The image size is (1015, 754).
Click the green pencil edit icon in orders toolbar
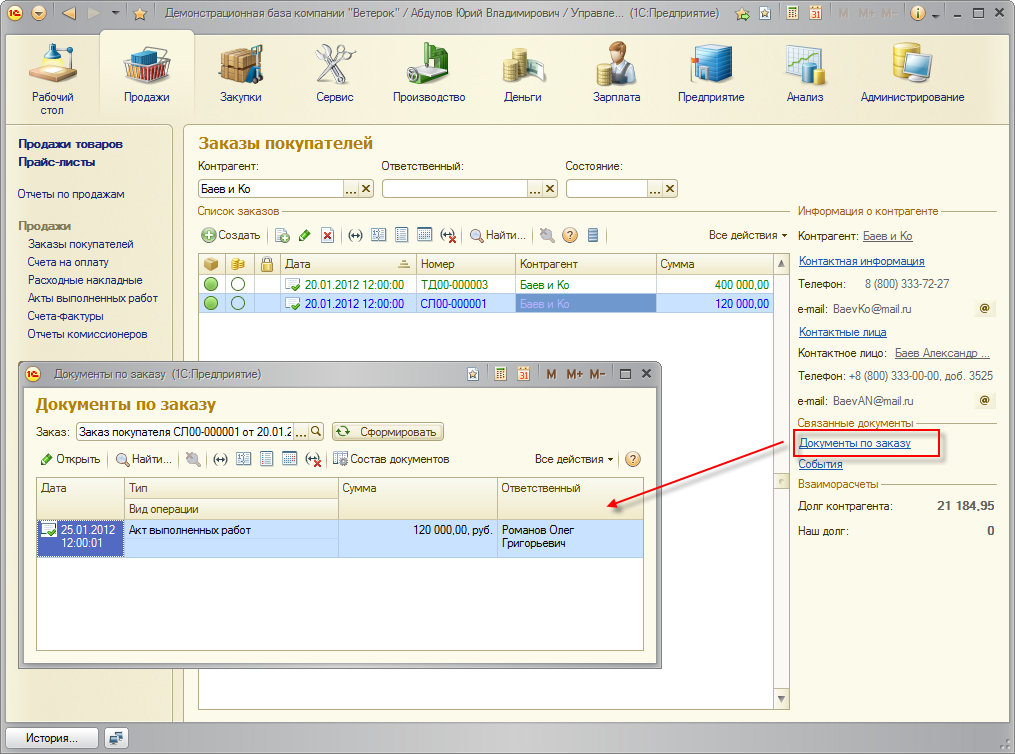click(305, 236)
